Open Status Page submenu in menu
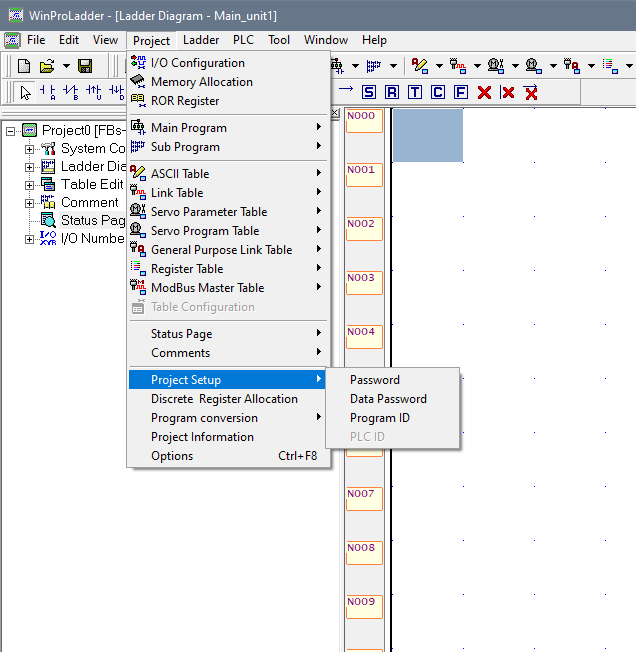 click(228, 334)
